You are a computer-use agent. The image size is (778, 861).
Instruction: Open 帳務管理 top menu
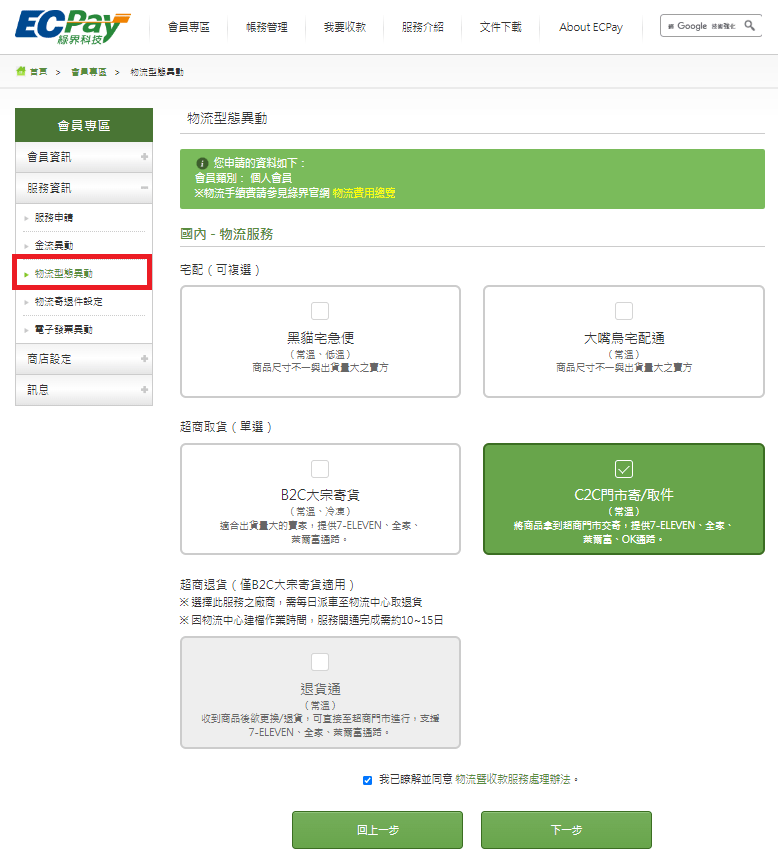click(x=266, y=27)
